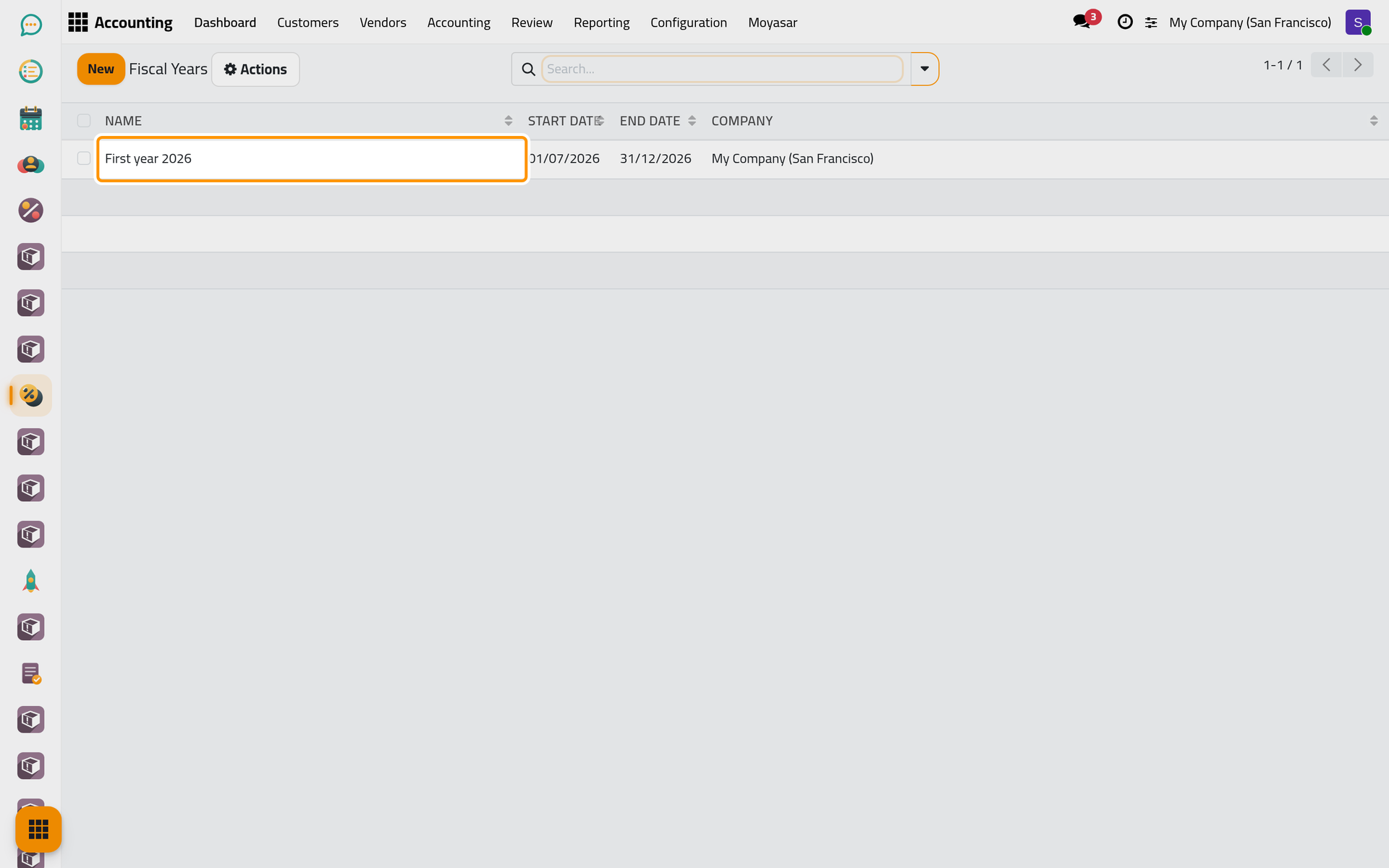Open the Review menu
Image resolution: width=1389 pixels, height=868 pixels.
point(532,22)
